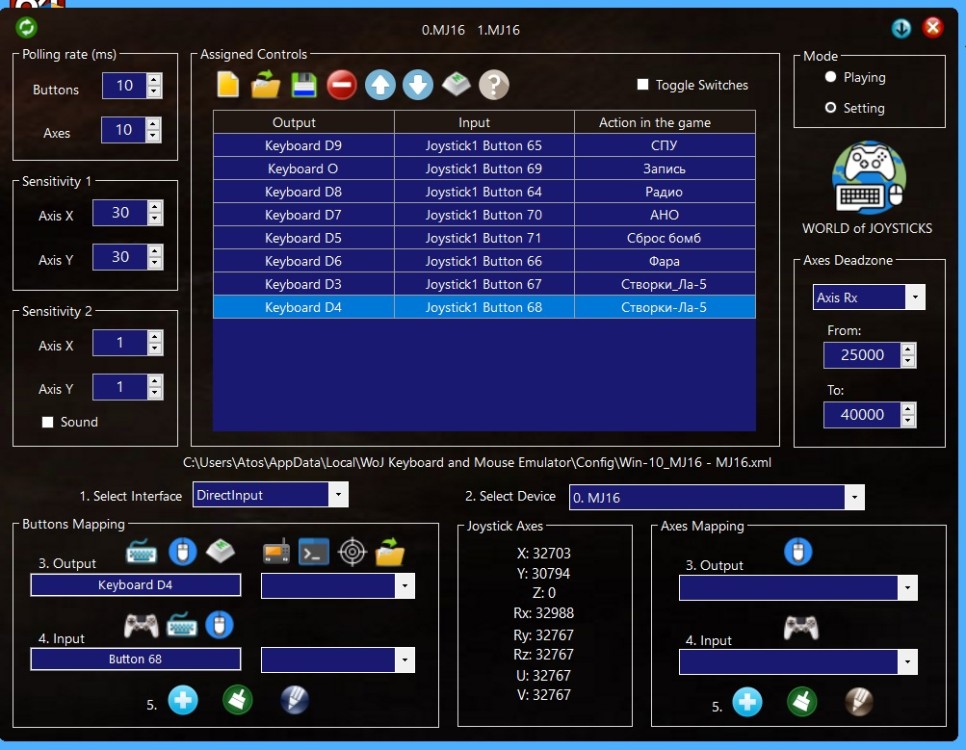Open the Axis Rx deadzone dropdown

coord(914,297)
